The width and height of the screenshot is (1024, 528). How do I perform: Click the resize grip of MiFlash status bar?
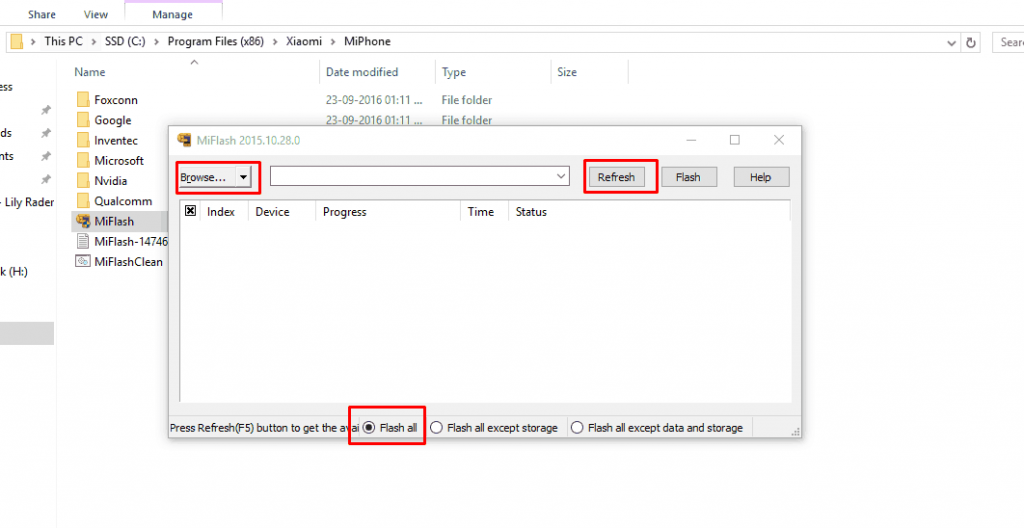pyautogui.click(x=795, y=431)
